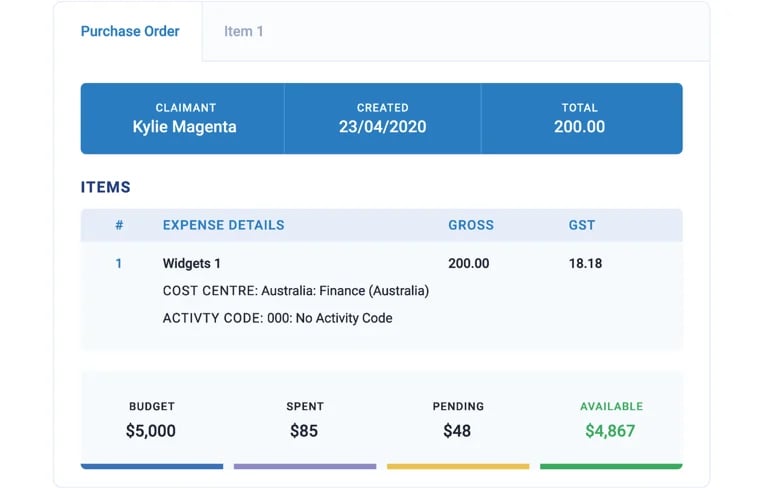Select the created date 23/04/2020
Screen dimensions: 760x488
pos(382,127)
